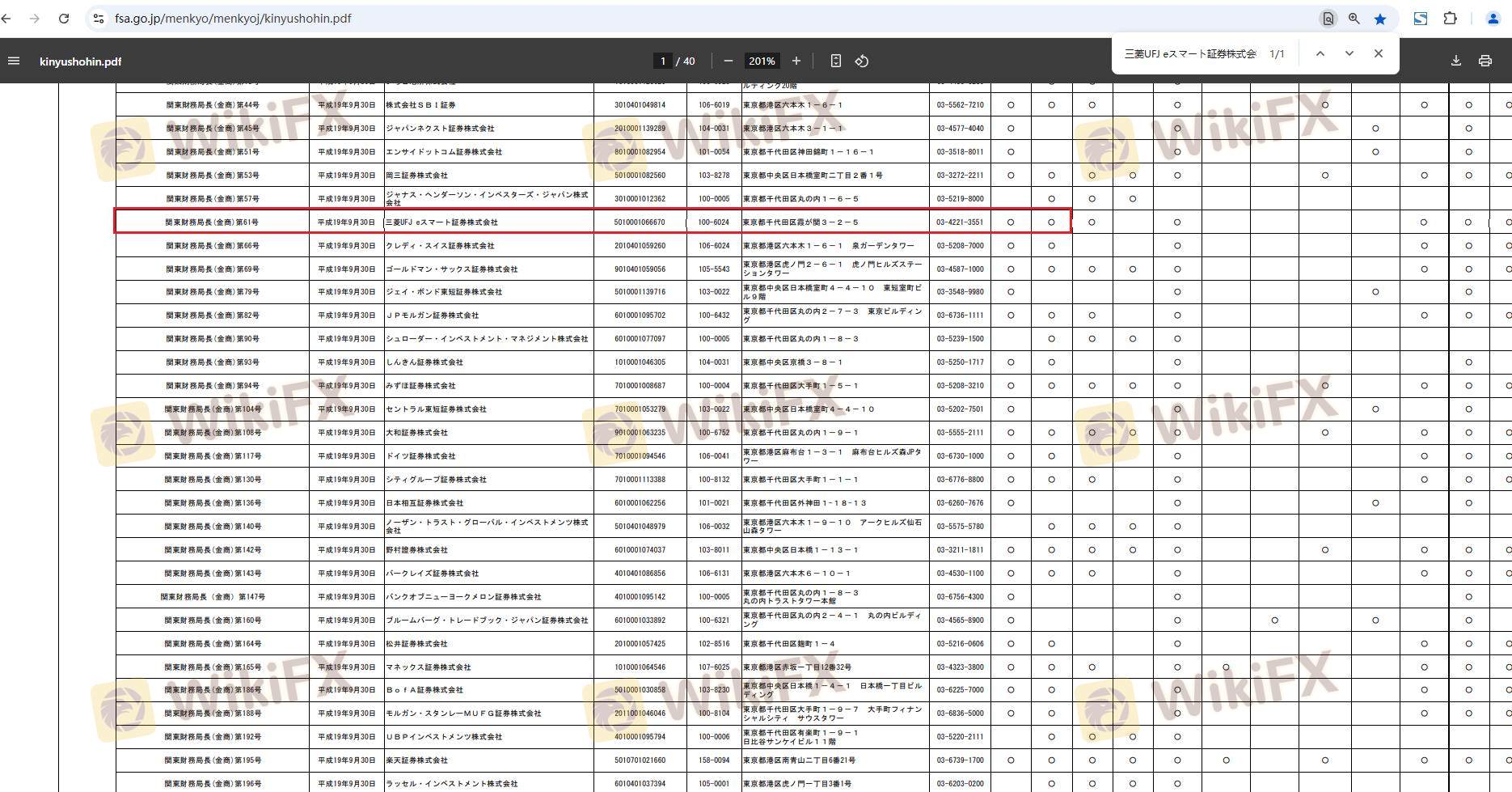The image size is (1512, 792).
Task: Select the 楽天証券株式会社 cell
Action: pyautogui.click(x=416, y=760)
